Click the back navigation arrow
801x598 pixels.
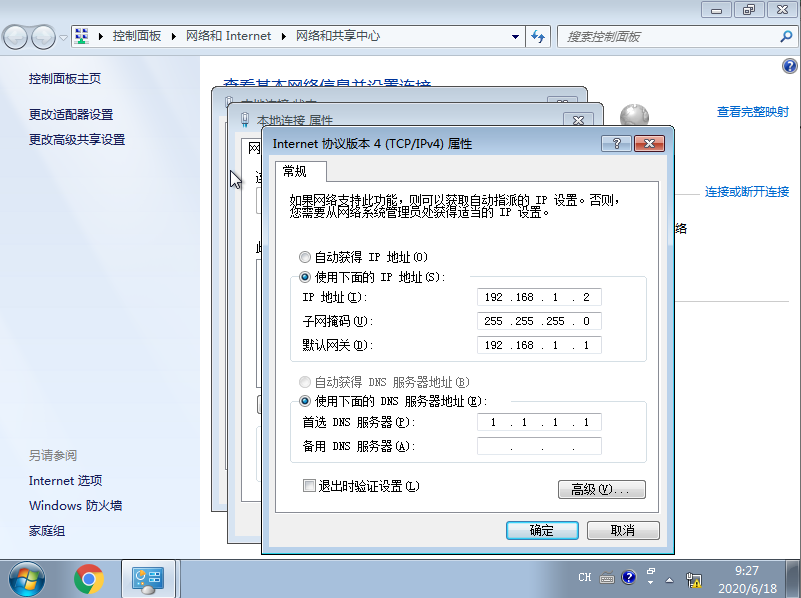(14, 36)
